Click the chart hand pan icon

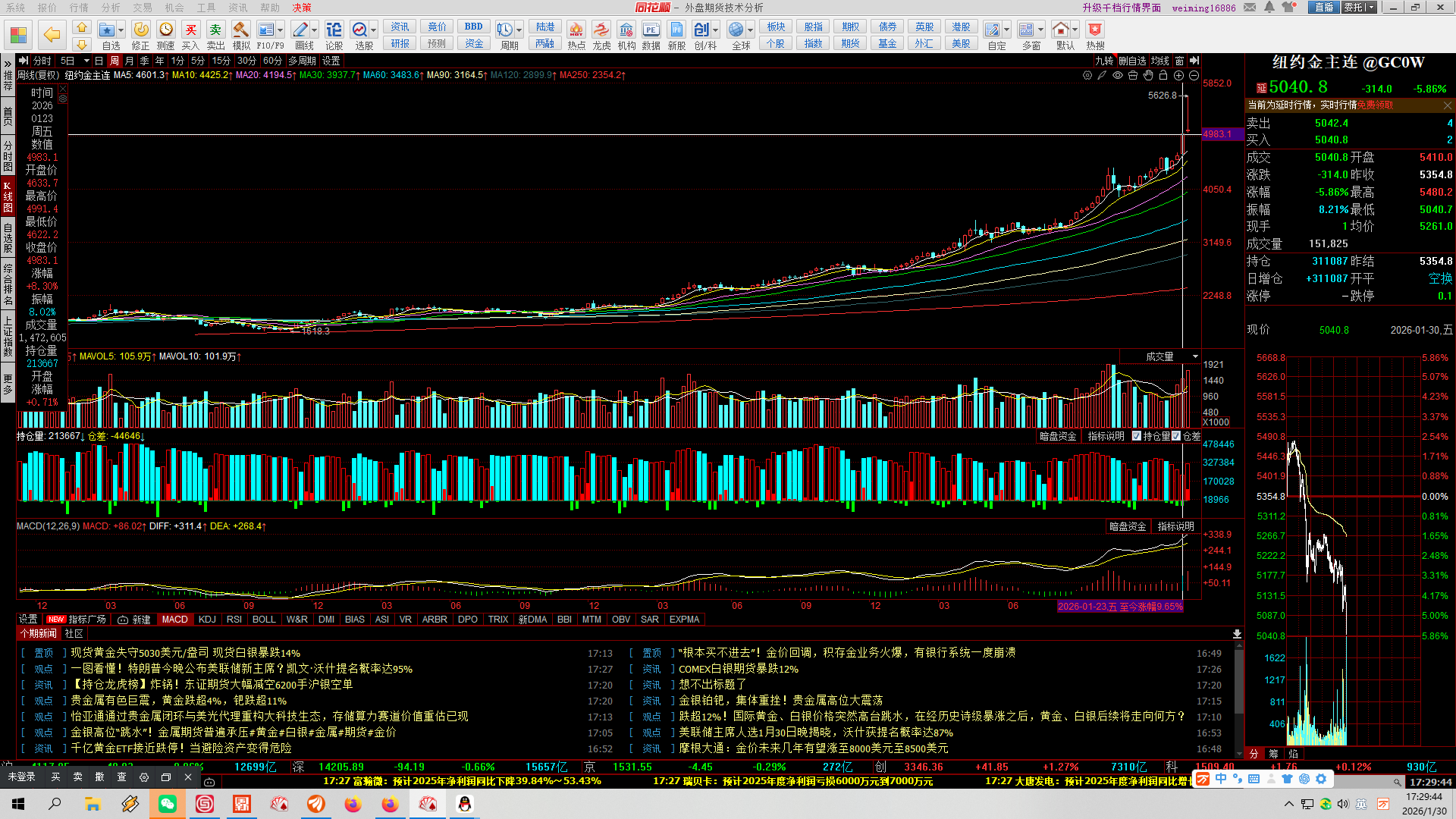click(1148, 76)
